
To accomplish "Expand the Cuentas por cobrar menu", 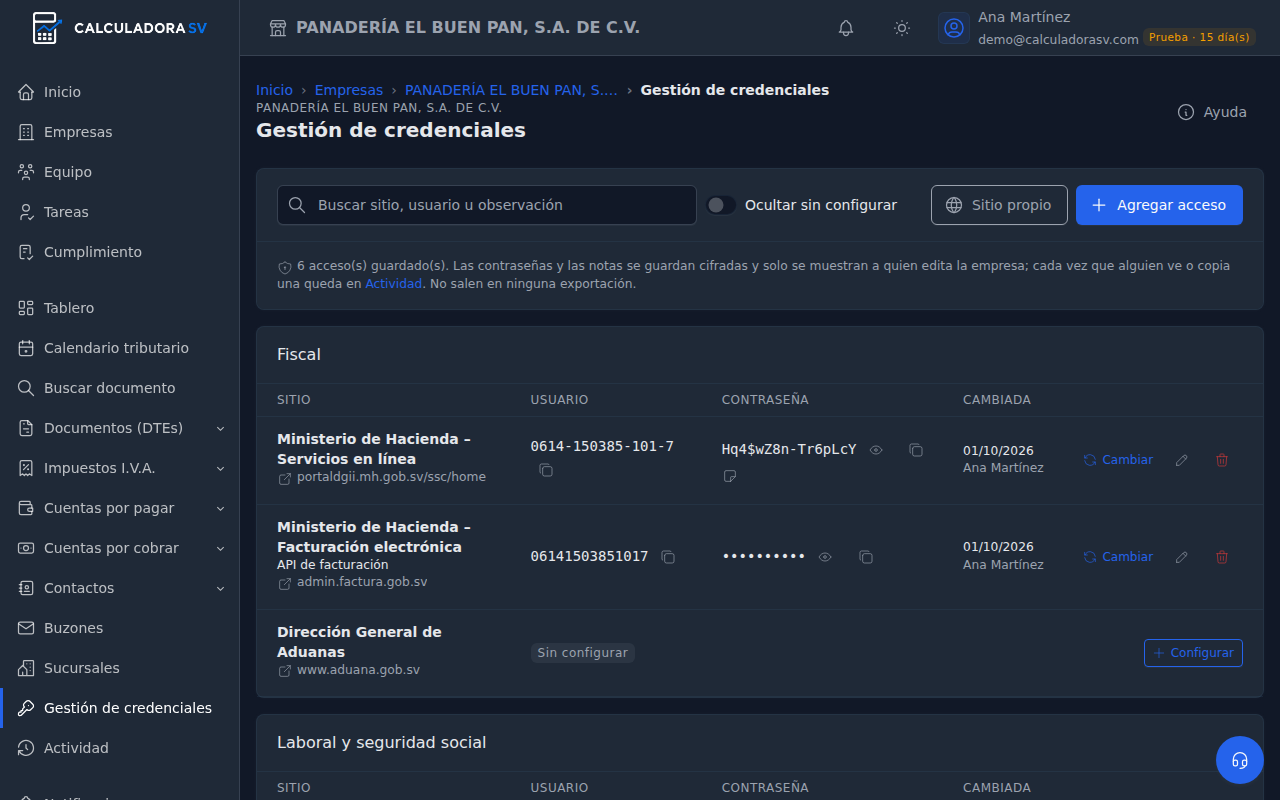I will [120, 548].
